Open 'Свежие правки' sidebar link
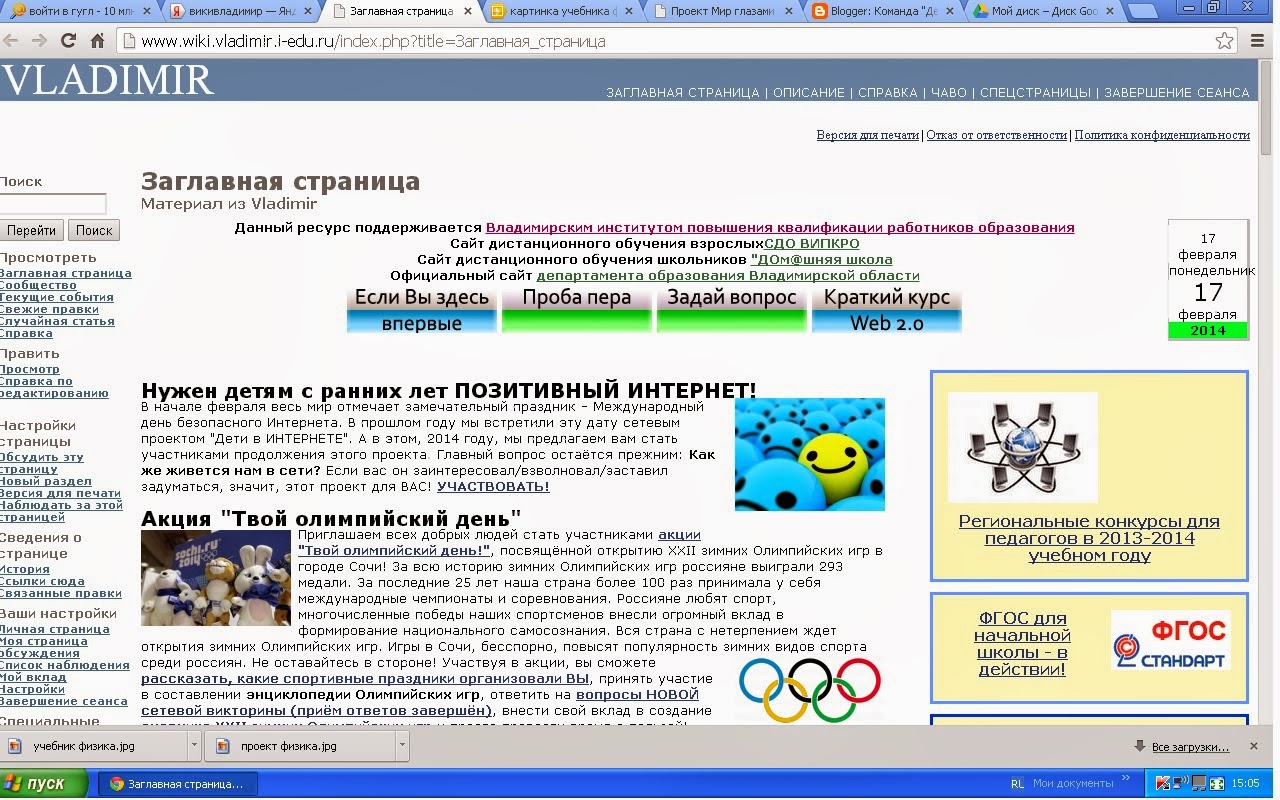Screen dimensions: 1280x800 [x=49, y=309]
